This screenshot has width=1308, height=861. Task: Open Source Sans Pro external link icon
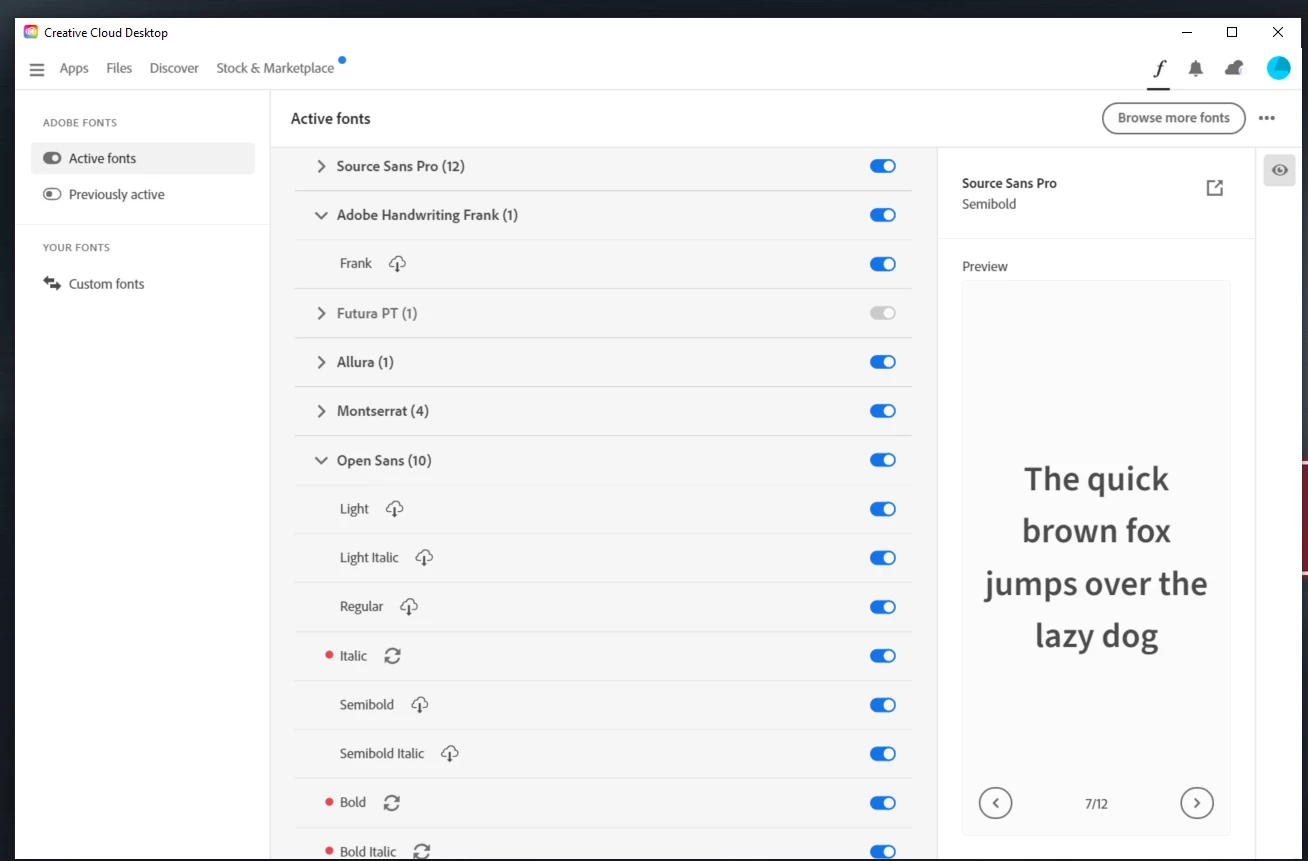click(x=1214, y=188)
